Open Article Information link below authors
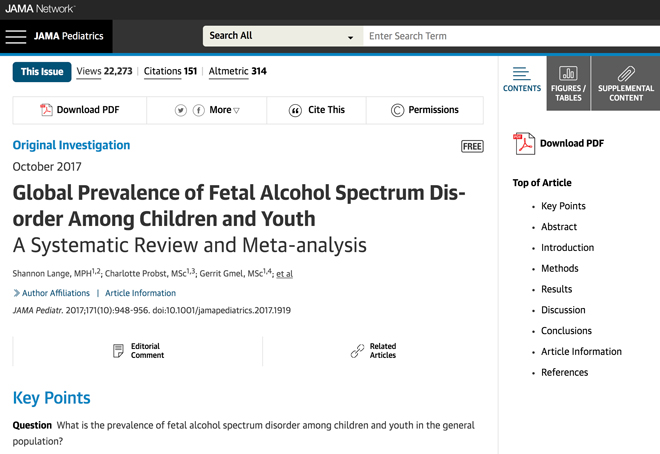The width and height of the screenshot is (660, 454). 140,293
